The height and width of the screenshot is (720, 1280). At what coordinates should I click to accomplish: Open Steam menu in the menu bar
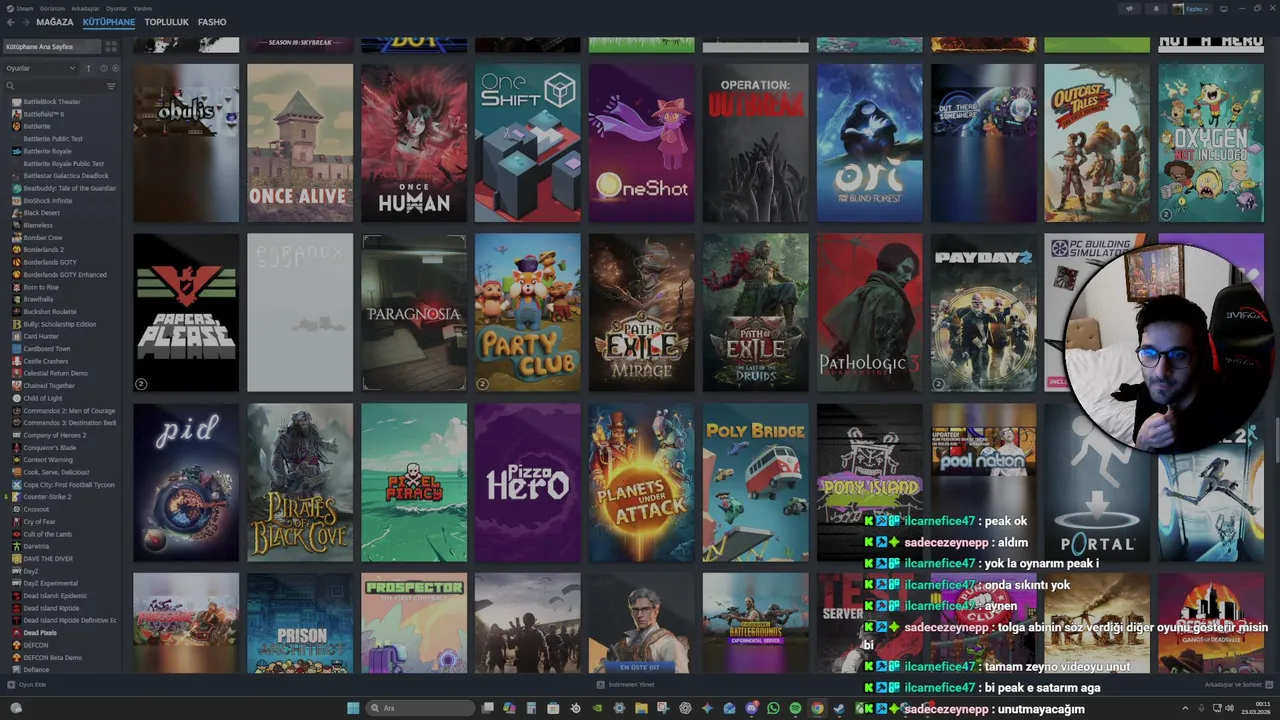(24, 8)
